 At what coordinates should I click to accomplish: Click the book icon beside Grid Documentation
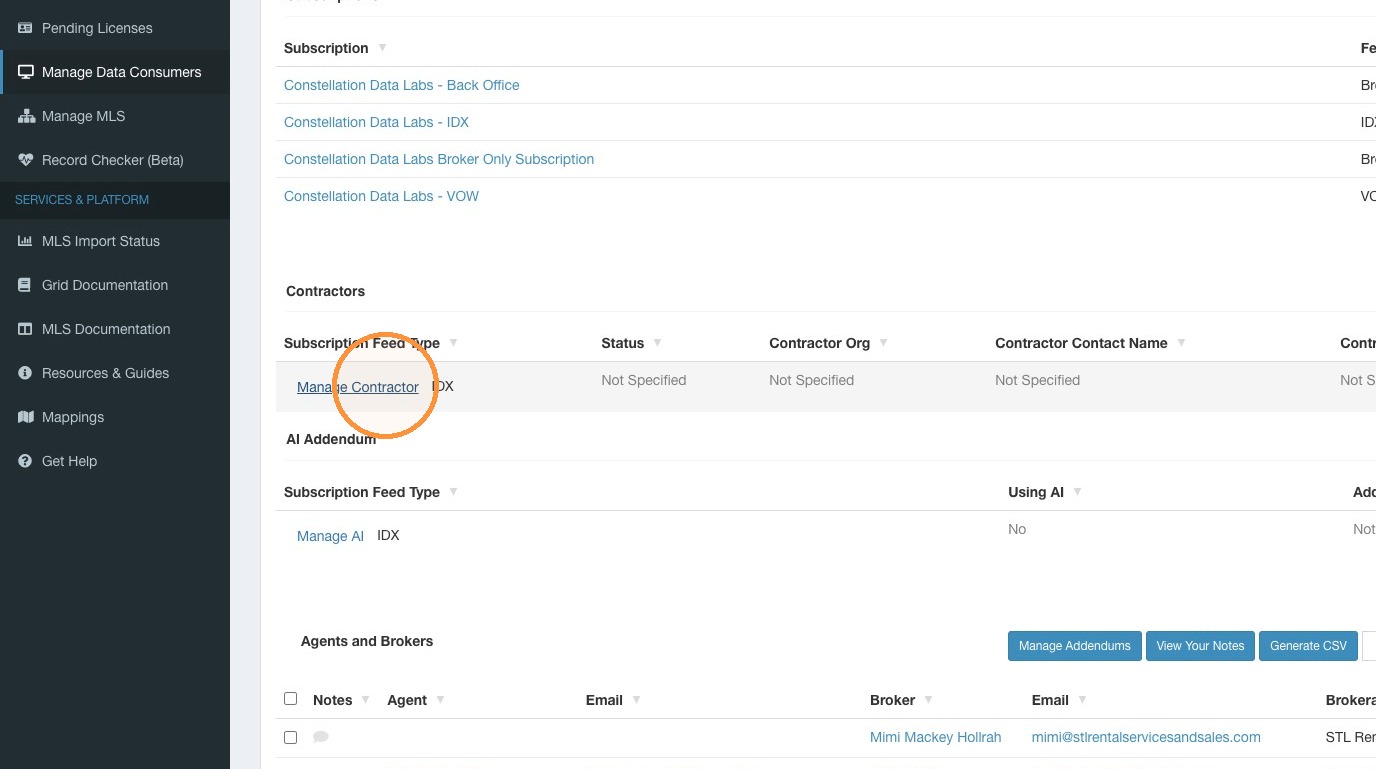tap(25, 285)
